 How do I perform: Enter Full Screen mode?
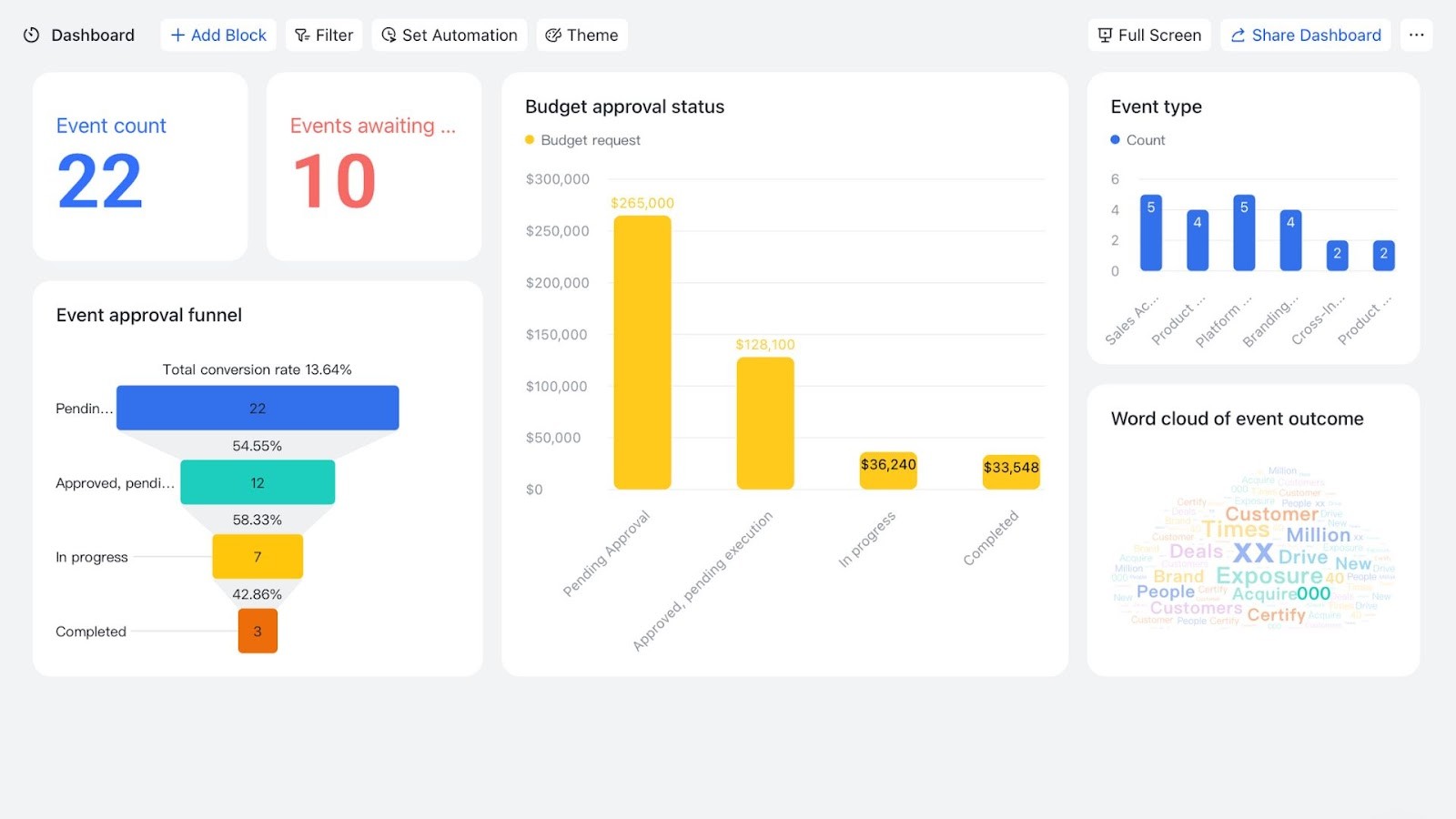(x=1149, y=35)
